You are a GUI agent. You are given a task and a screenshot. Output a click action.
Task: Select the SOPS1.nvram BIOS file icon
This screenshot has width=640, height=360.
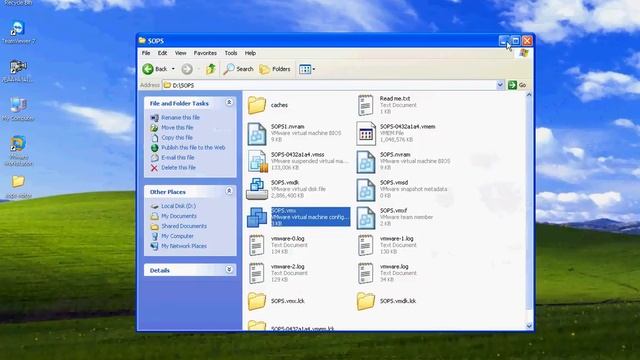click(x=257, y=133)
